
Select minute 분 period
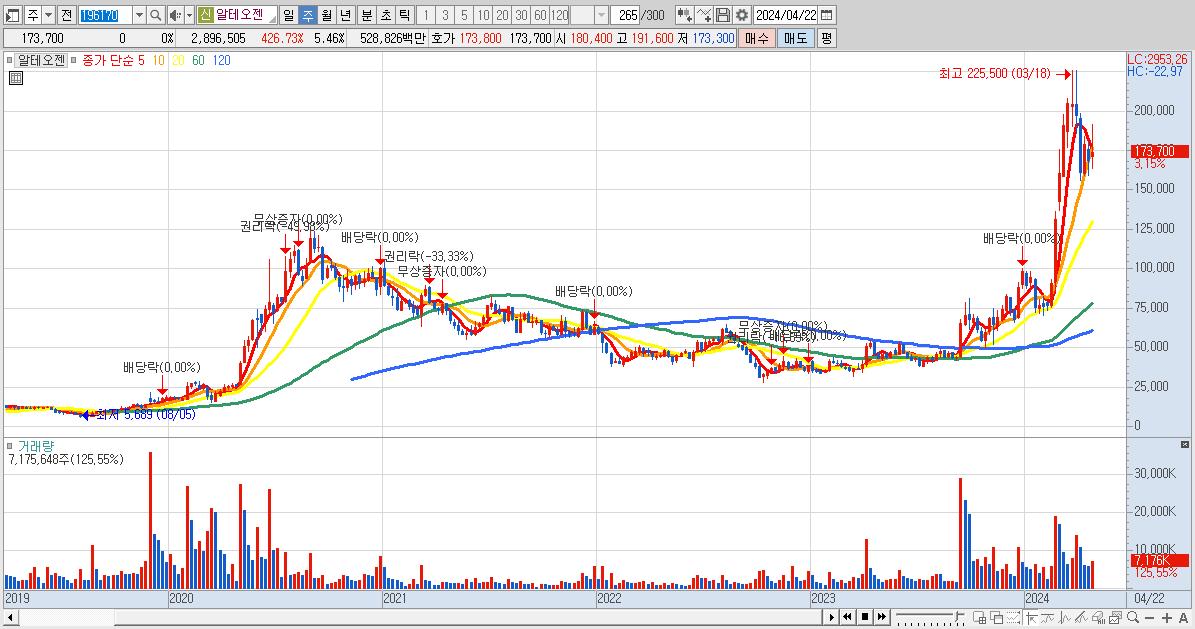point(367,14)
